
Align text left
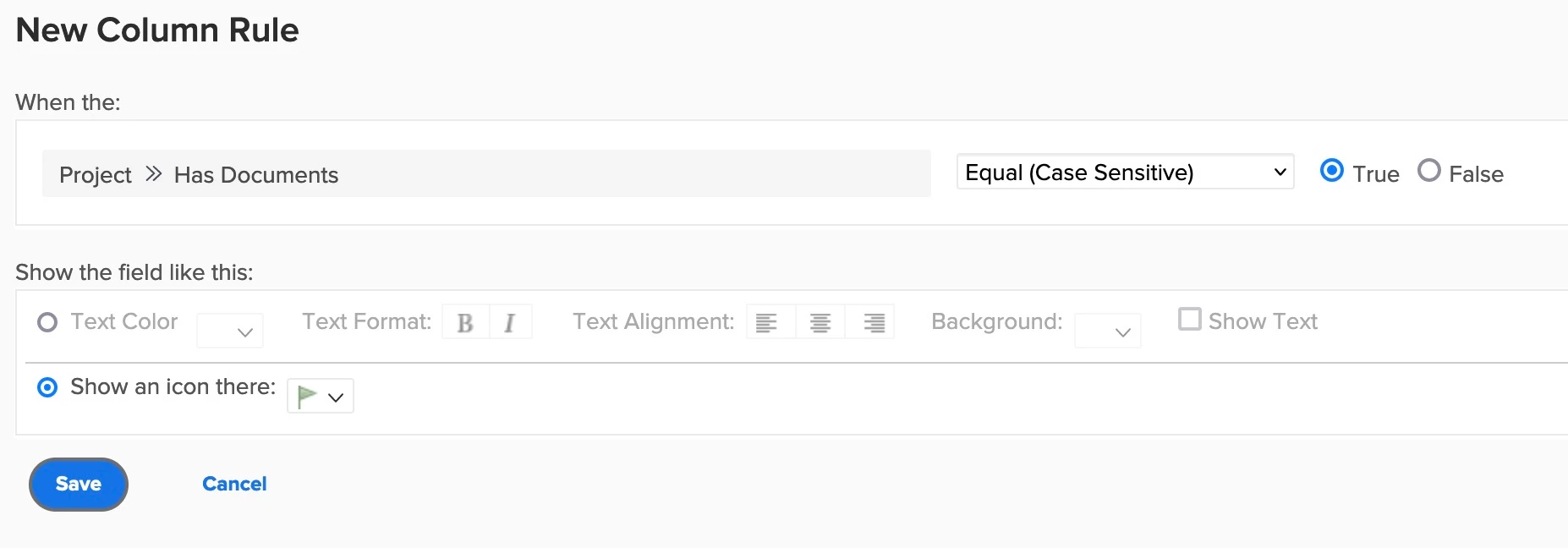[766, 323]
